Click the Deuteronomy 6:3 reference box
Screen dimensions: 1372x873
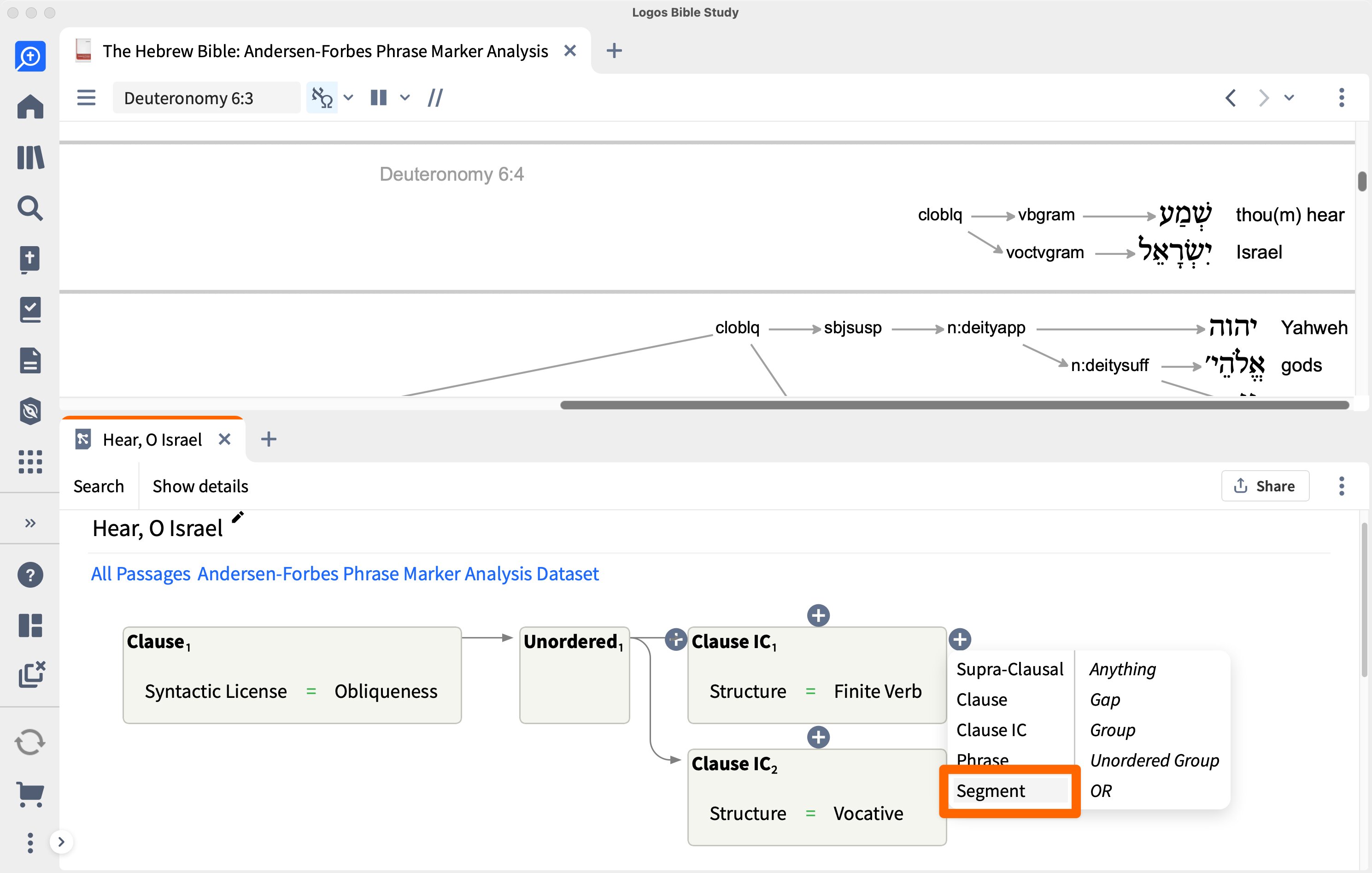click(x=206, y=98)
